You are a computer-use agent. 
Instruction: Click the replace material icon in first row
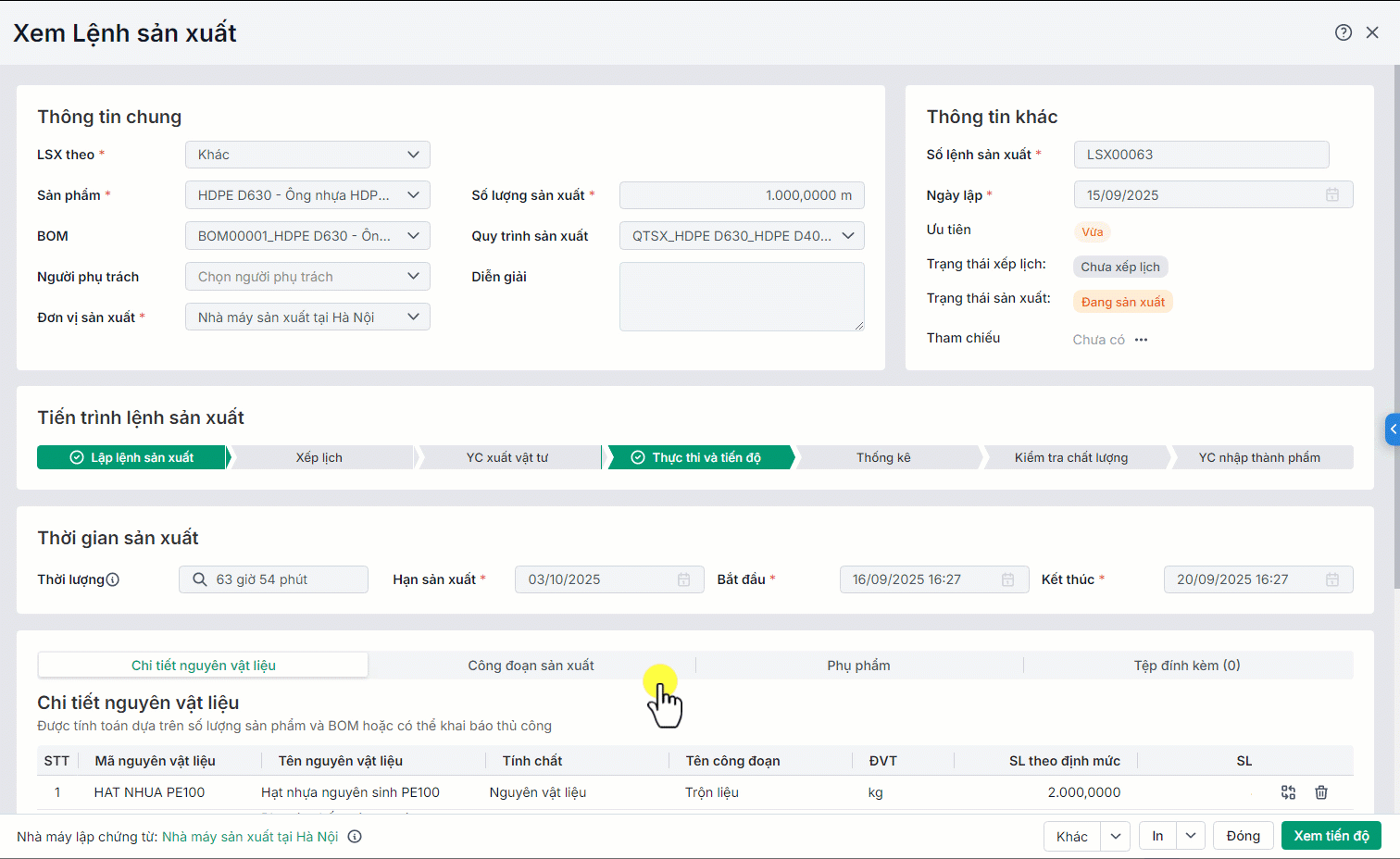click(1288, 792)
